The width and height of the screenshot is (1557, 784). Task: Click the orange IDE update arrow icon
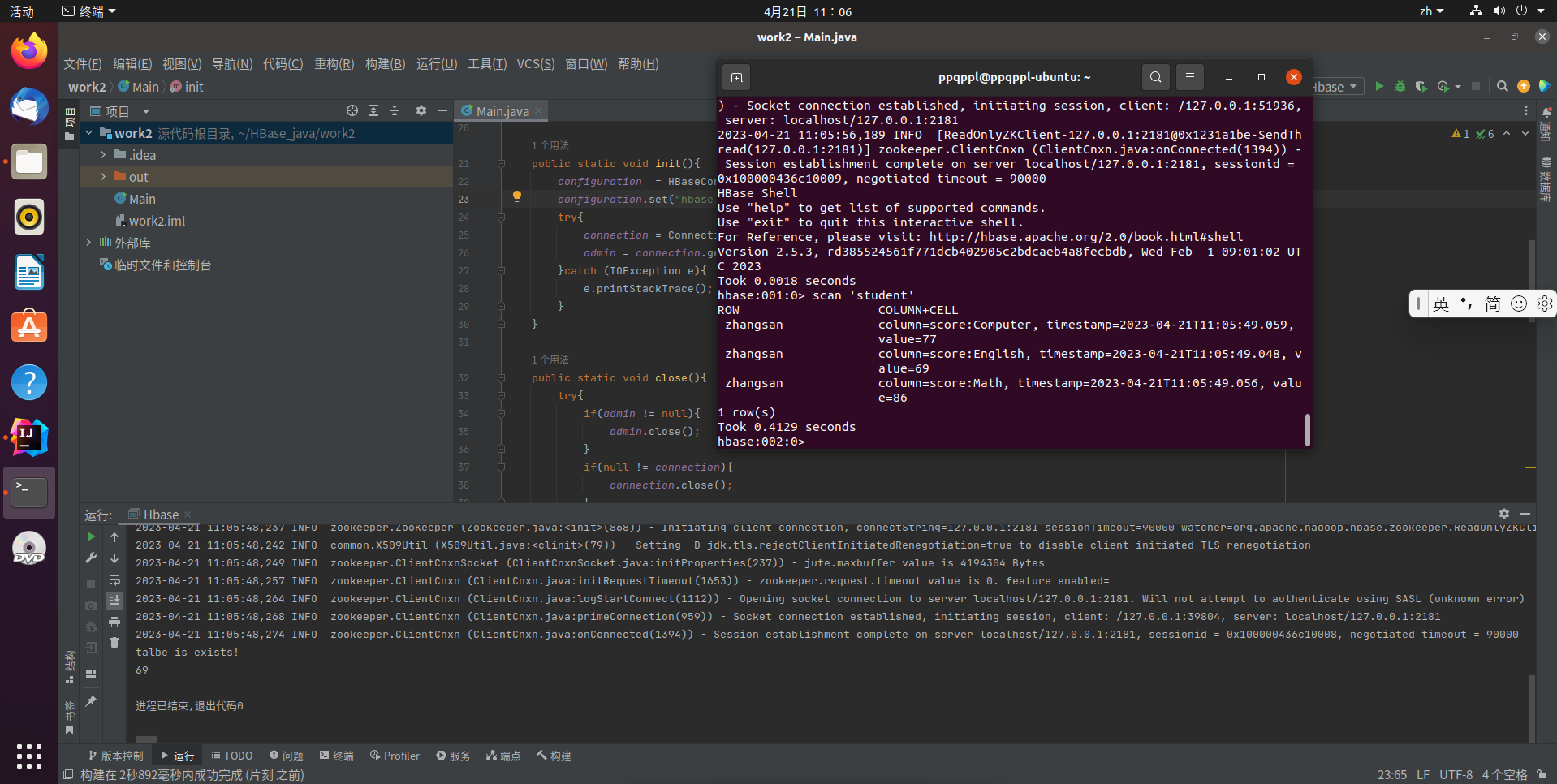pos(1524,86)
